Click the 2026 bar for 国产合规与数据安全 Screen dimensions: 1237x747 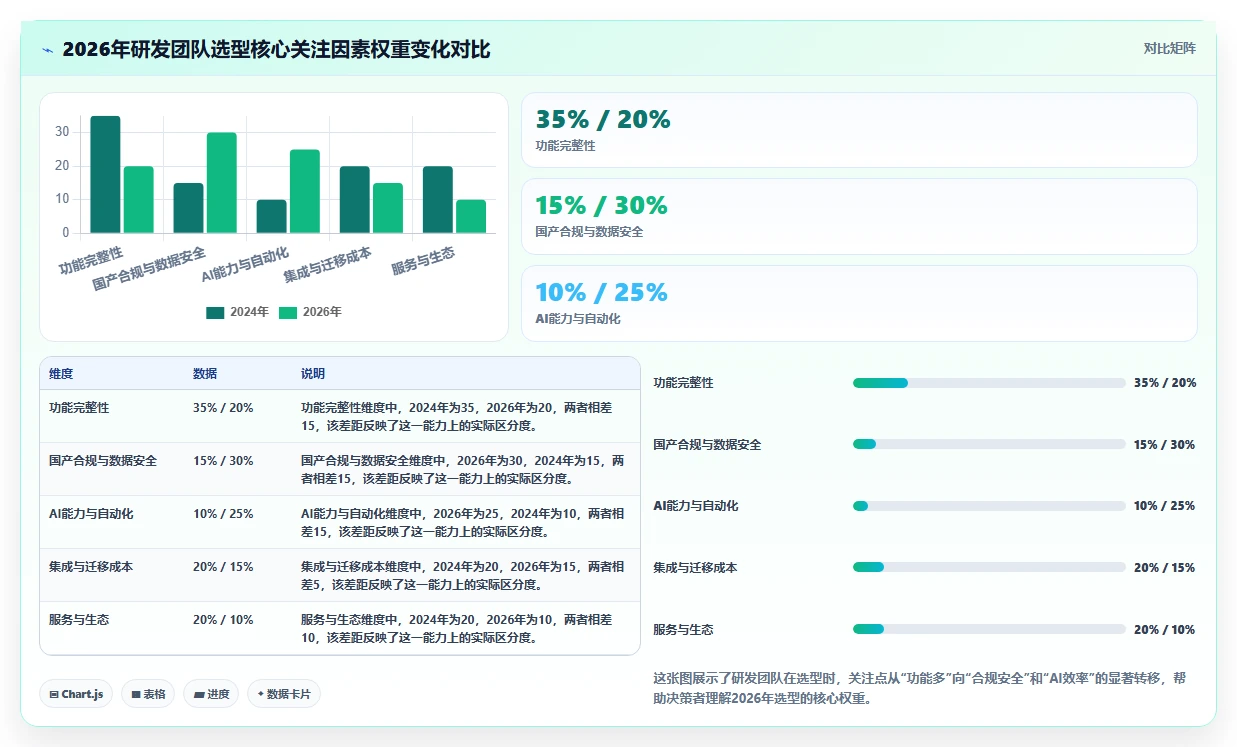point(222,183)
